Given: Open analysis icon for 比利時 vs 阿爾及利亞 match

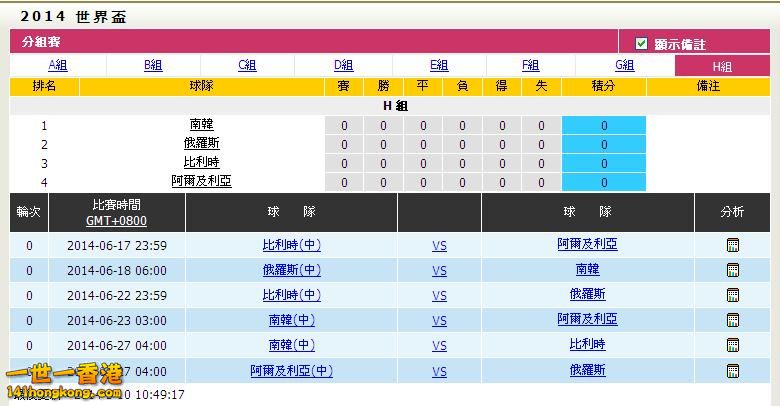Looking at the screenshot, I should pos(733,245).
